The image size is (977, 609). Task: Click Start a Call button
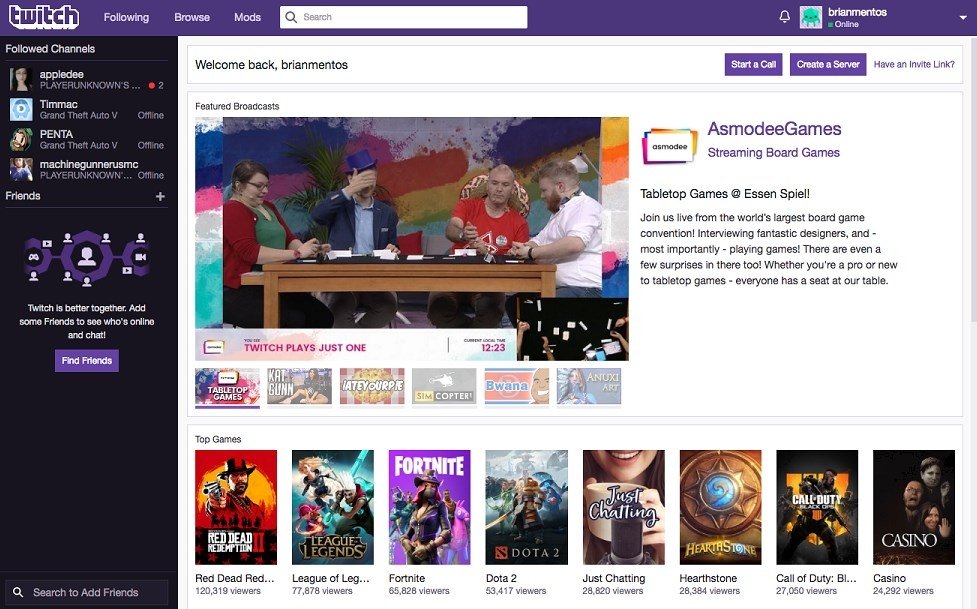[x=753, y=64]
